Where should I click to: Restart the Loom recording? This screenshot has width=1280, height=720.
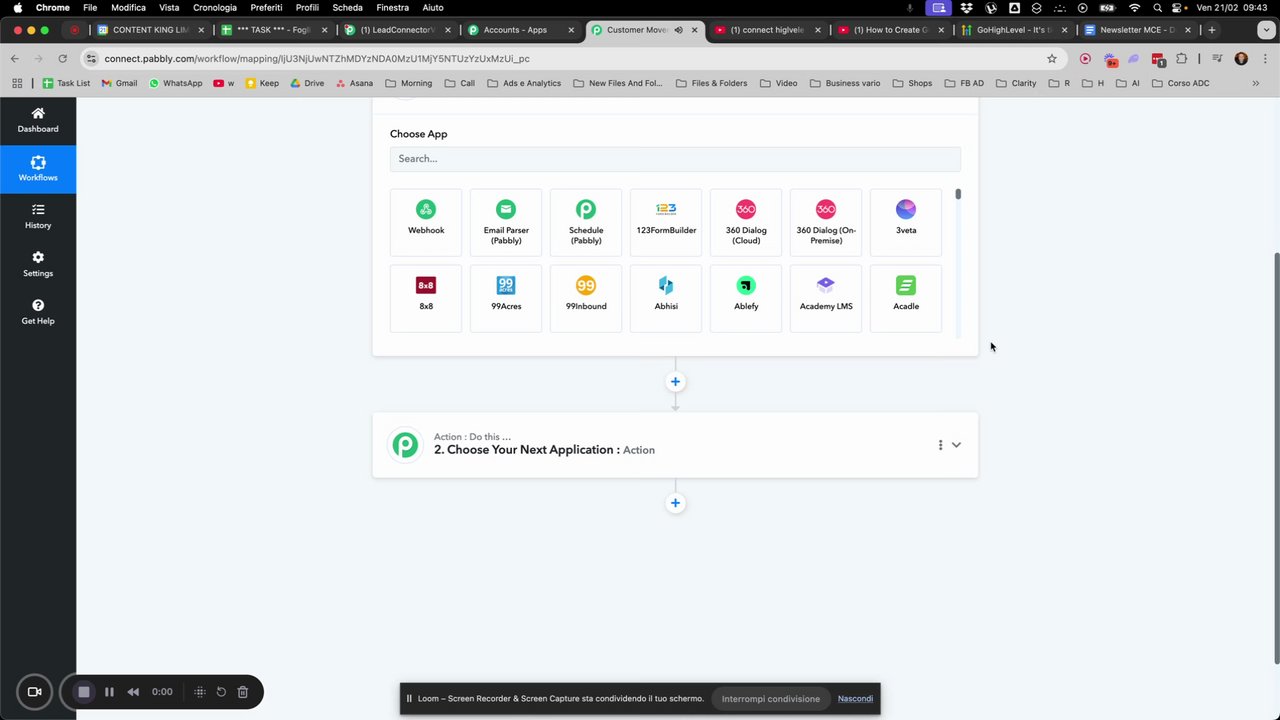[x=221, y=692]
